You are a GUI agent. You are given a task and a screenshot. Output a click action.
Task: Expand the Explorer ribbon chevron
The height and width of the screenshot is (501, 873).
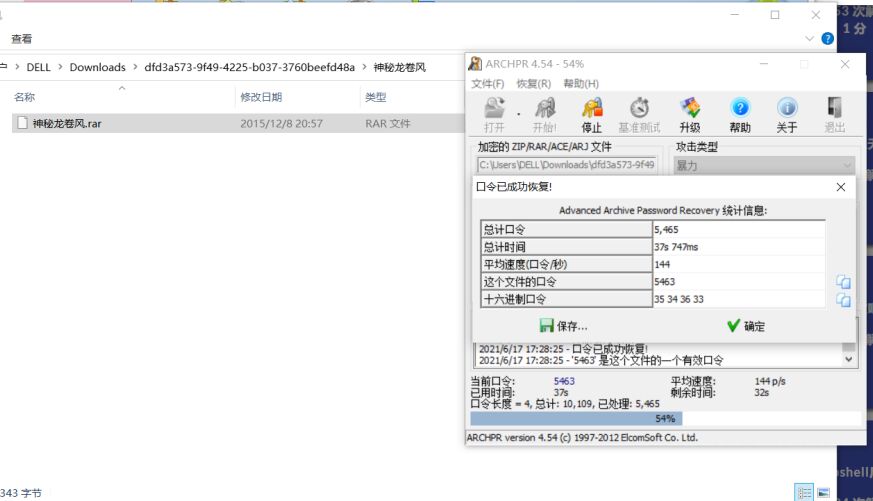pyautogui.click(x=810, y=38)
